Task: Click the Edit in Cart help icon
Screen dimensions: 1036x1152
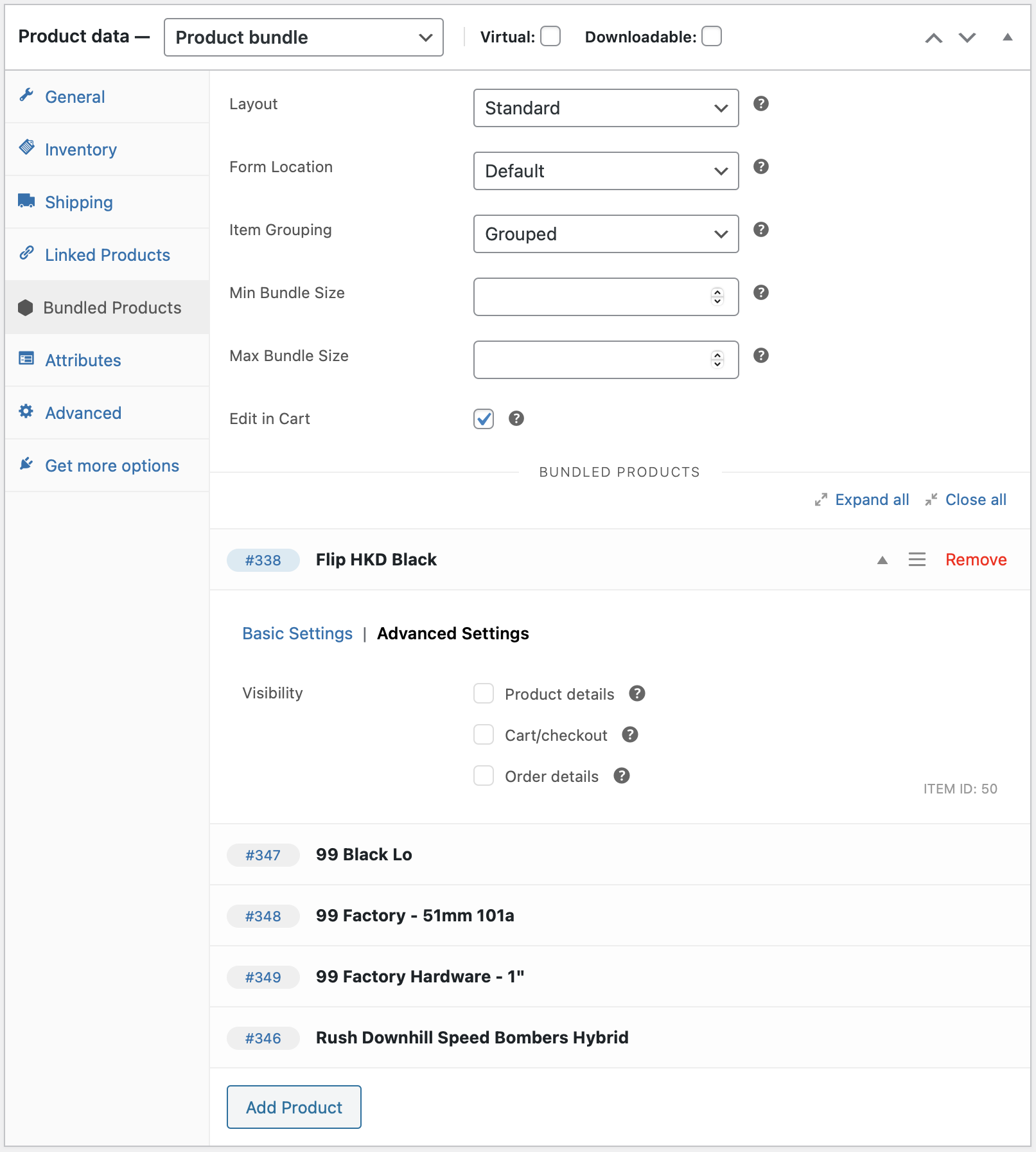Action: click(516, 418)
